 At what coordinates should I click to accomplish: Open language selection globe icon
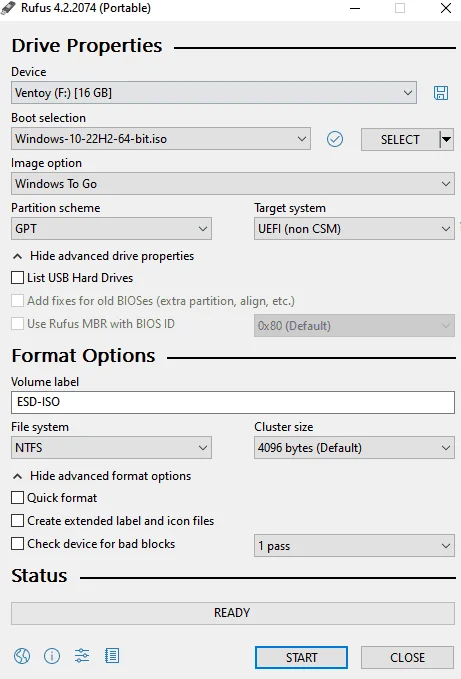coord(22,656)
